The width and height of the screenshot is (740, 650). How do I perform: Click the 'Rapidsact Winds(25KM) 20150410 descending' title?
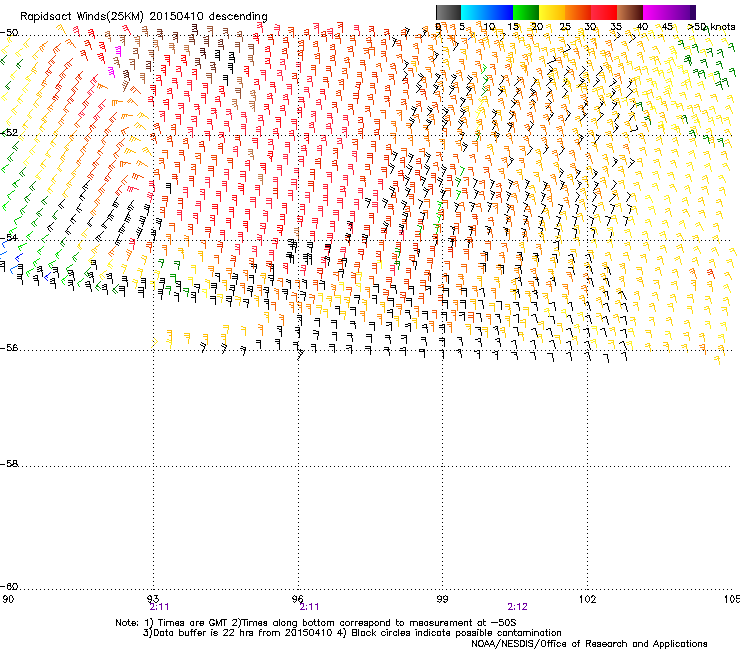[143, 17]
